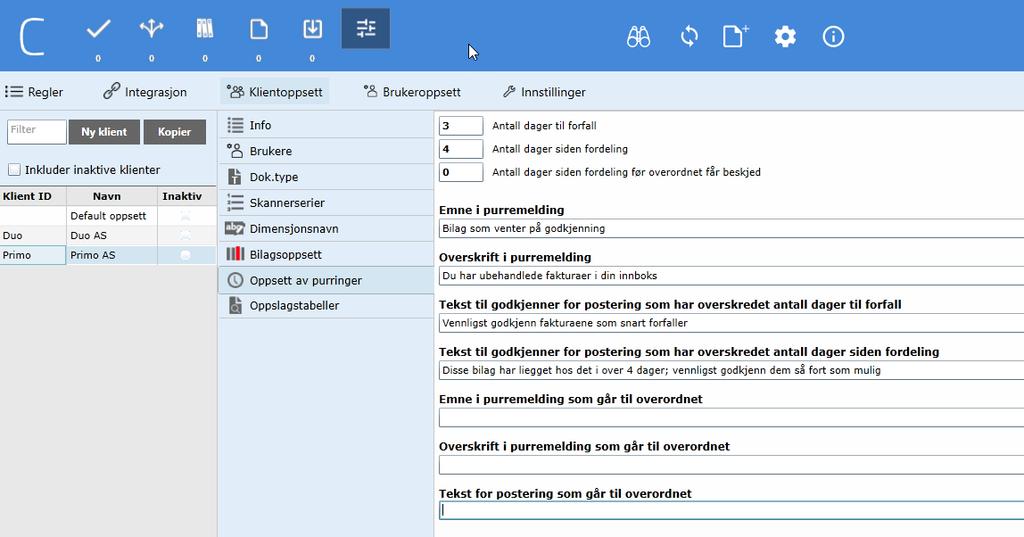Toggle Inkluder inaktive klienter checkbox
The image size is (1024, 537).
[x=14, y=170]
